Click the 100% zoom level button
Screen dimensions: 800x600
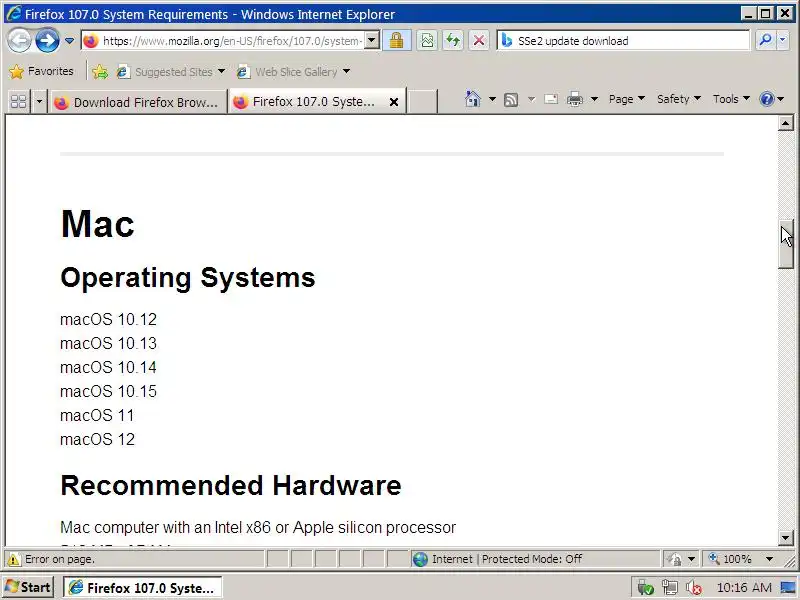pos(731,560)
